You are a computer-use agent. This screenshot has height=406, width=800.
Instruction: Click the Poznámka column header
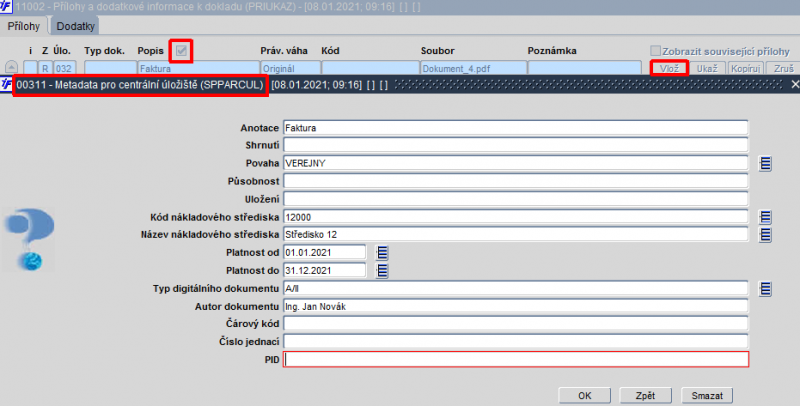(552, 50)
